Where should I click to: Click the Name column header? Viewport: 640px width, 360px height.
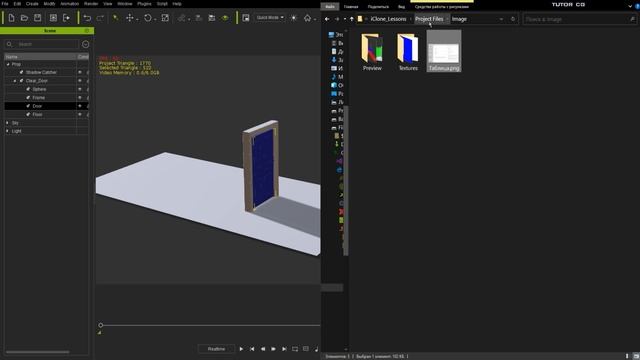pos(40,57)
